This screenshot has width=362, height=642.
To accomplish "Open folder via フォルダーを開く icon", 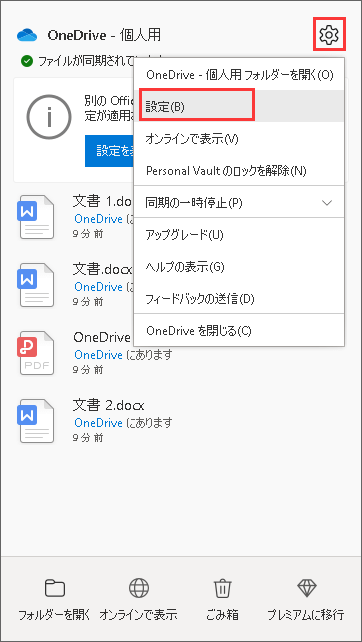I will (x=54, y=588).
